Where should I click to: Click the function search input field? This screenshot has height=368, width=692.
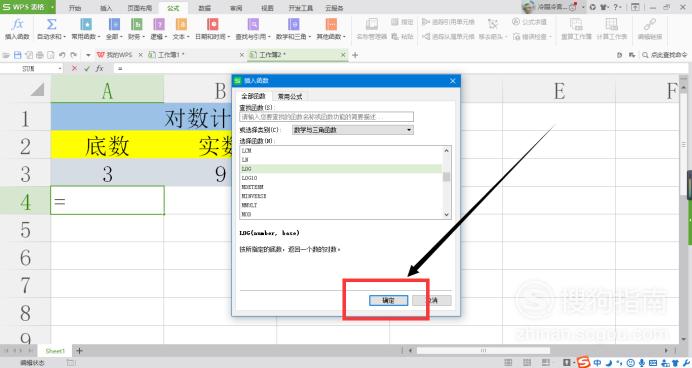(x=327, y=117)
